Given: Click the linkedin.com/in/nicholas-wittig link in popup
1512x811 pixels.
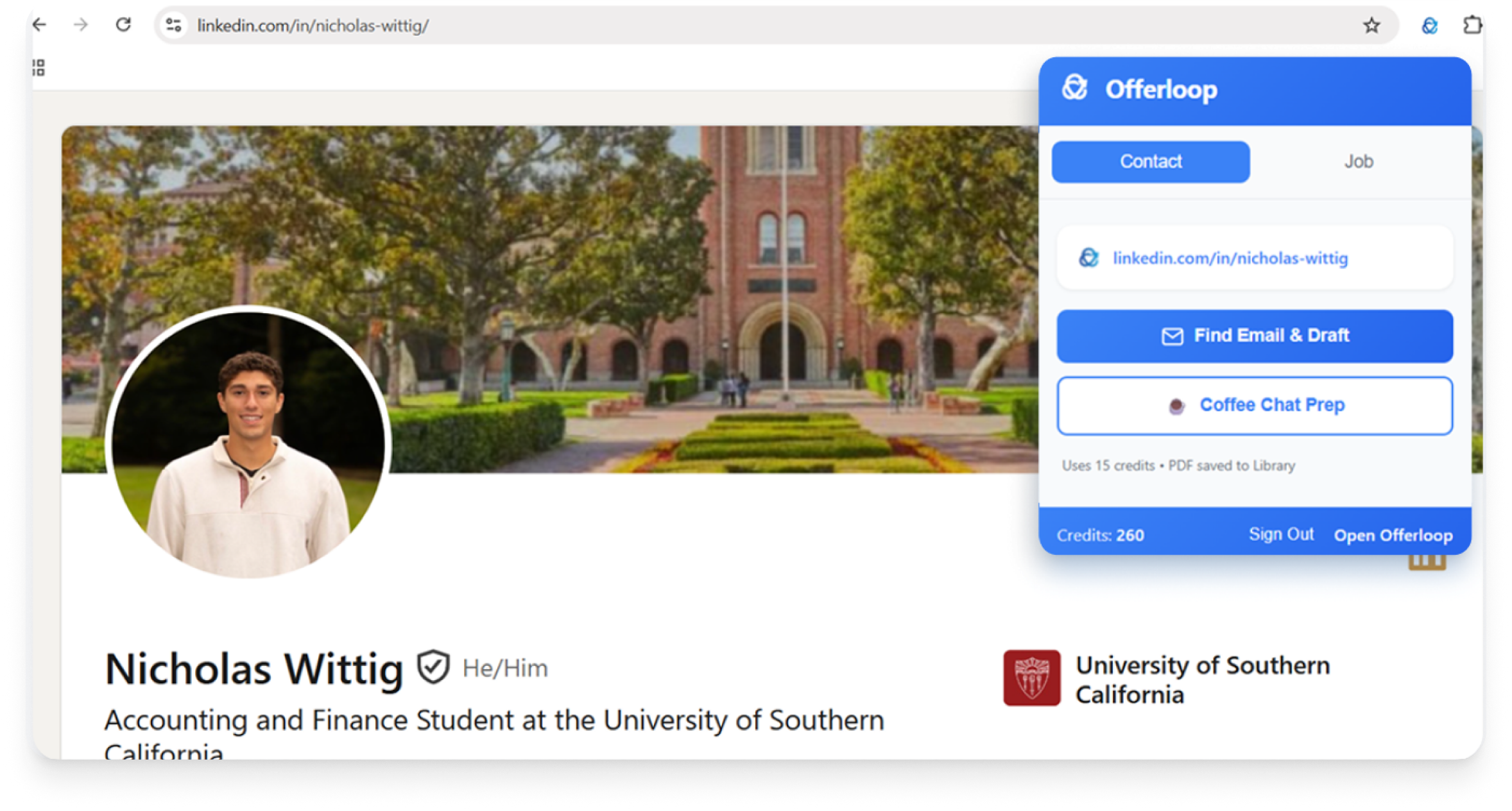Looking at the screenshot, I should pos(1230,258).
